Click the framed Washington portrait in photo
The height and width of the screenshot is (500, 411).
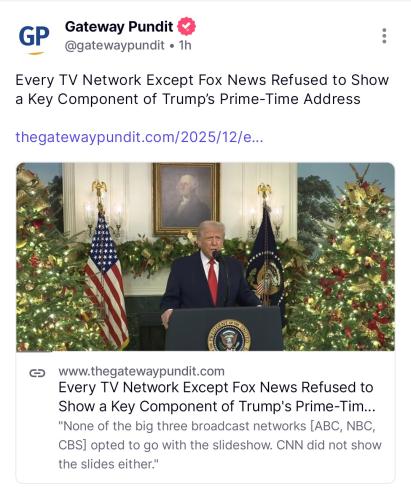pos(186,199)
